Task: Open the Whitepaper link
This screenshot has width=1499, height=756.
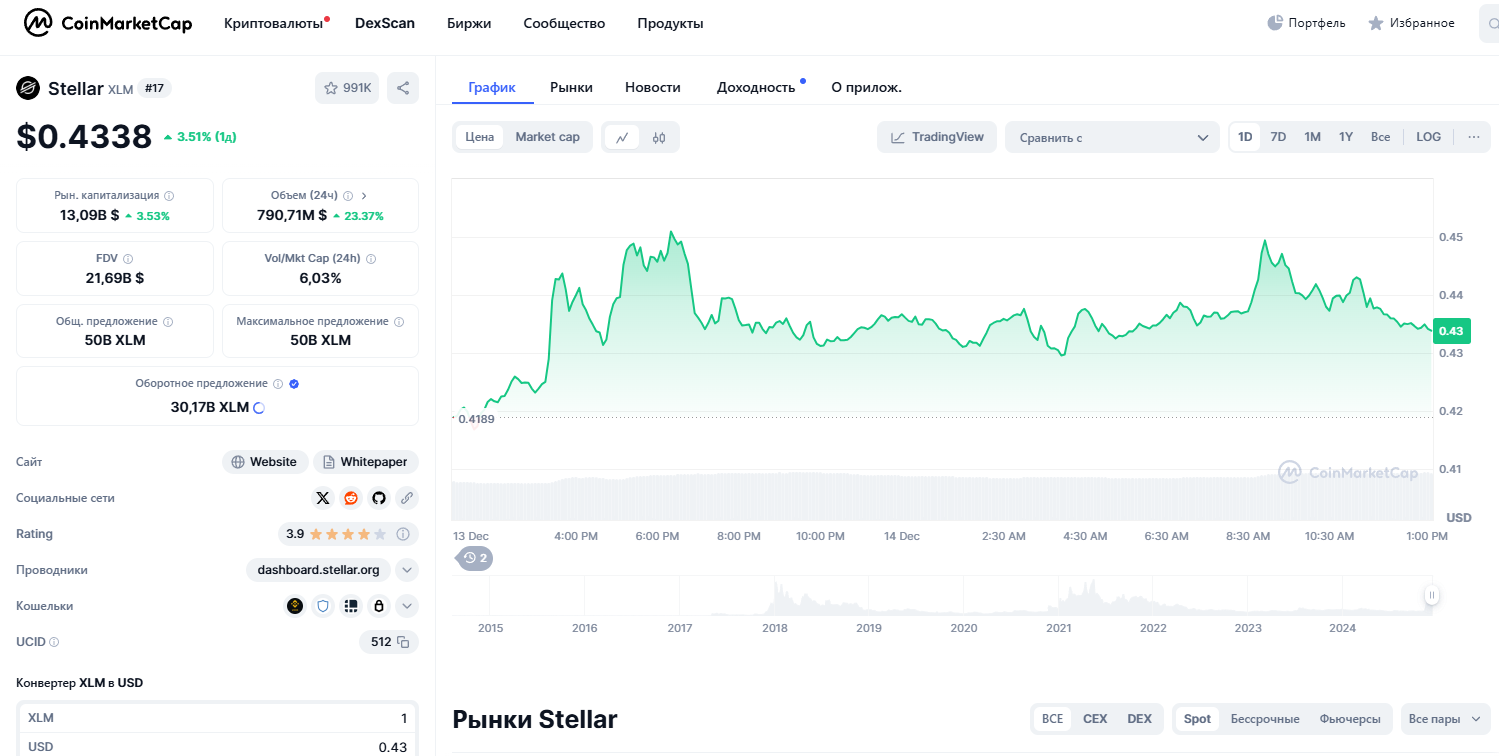Action: pos(366,462)
